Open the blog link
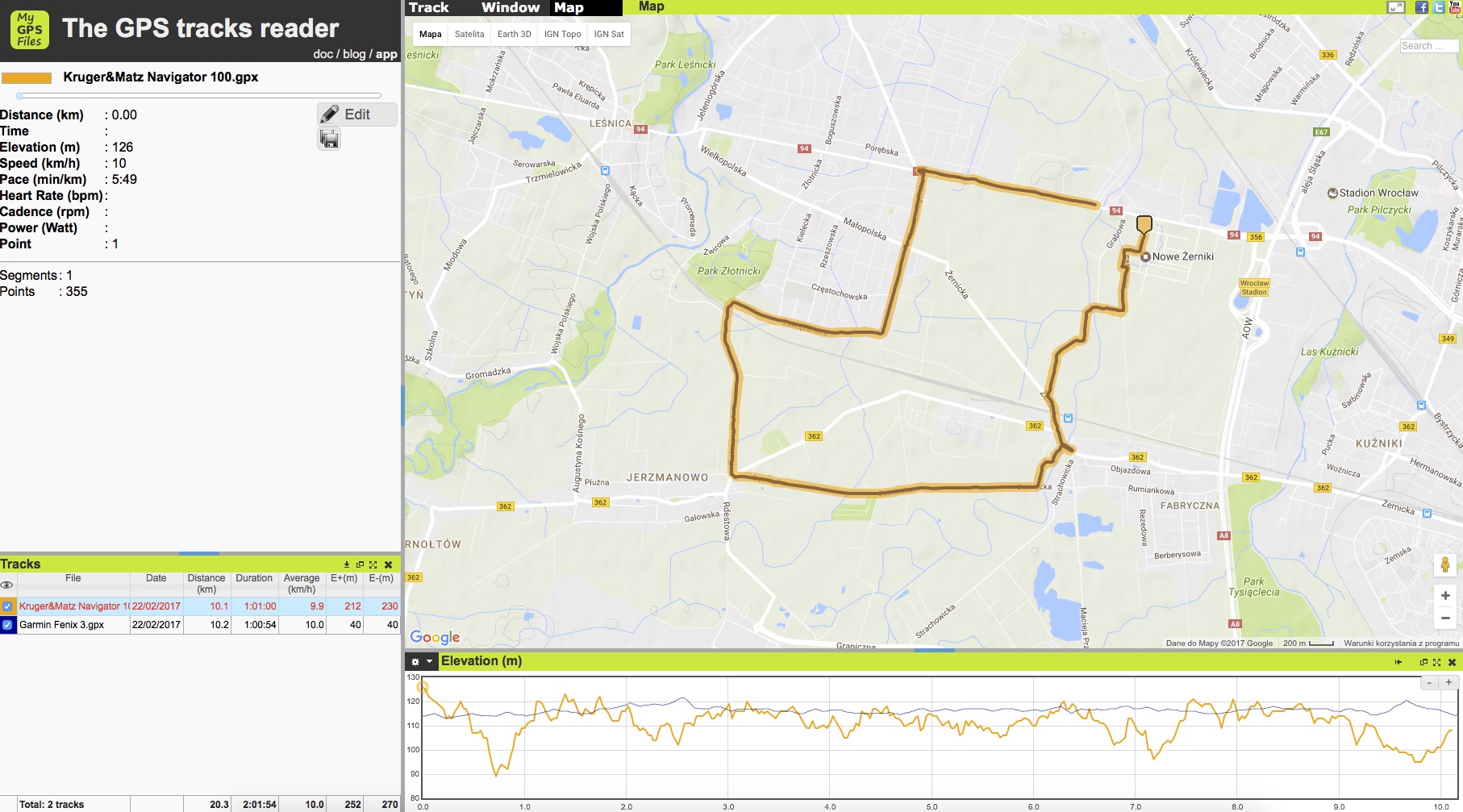1463x812 pixels. [354, 54]
